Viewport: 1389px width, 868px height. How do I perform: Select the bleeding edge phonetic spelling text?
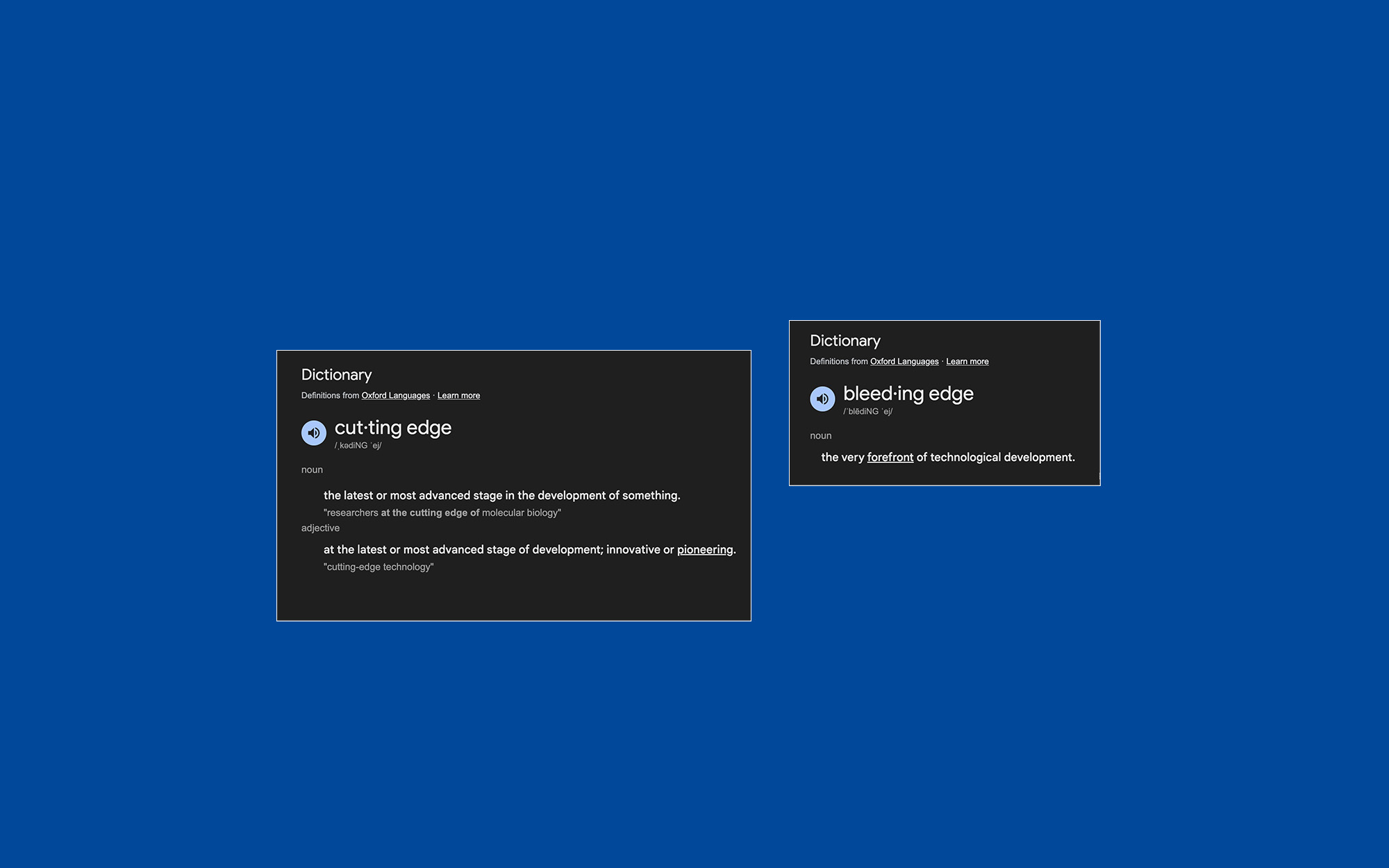868,412
